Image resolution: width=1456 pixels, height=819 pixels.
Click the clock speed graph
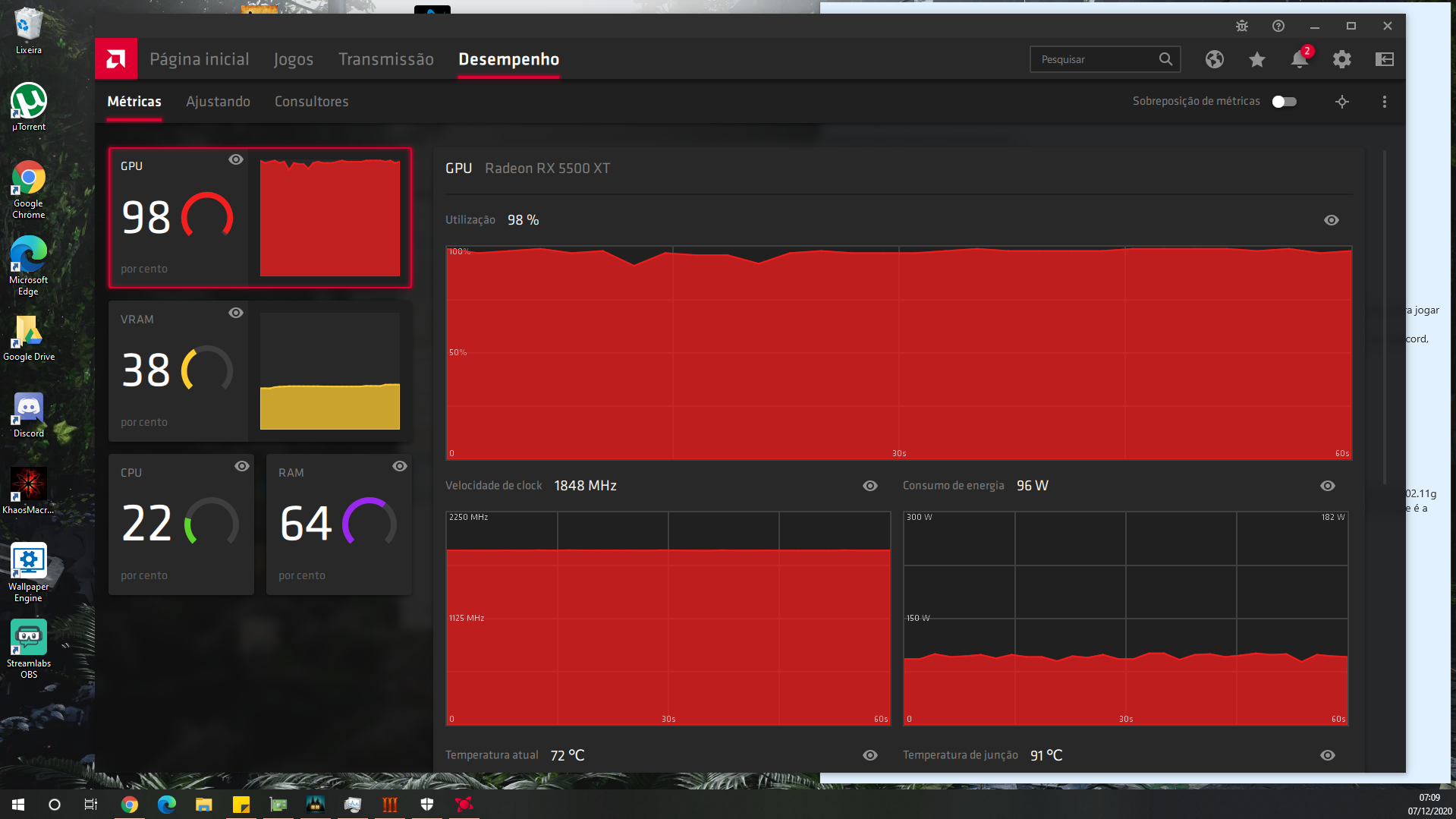tap(668, 619)
